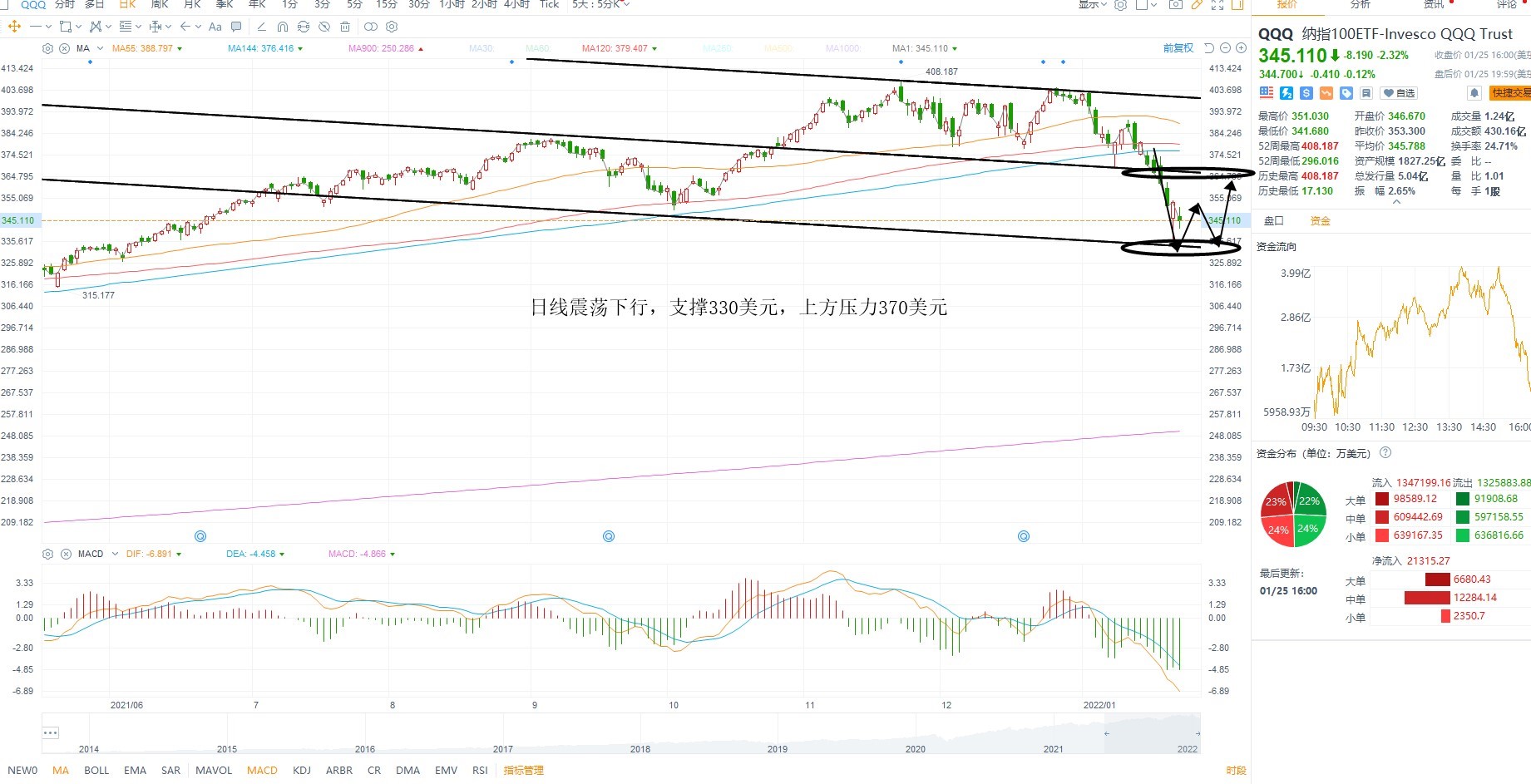Switch to 盘口 order book tab

click(x=1274, y=221)
